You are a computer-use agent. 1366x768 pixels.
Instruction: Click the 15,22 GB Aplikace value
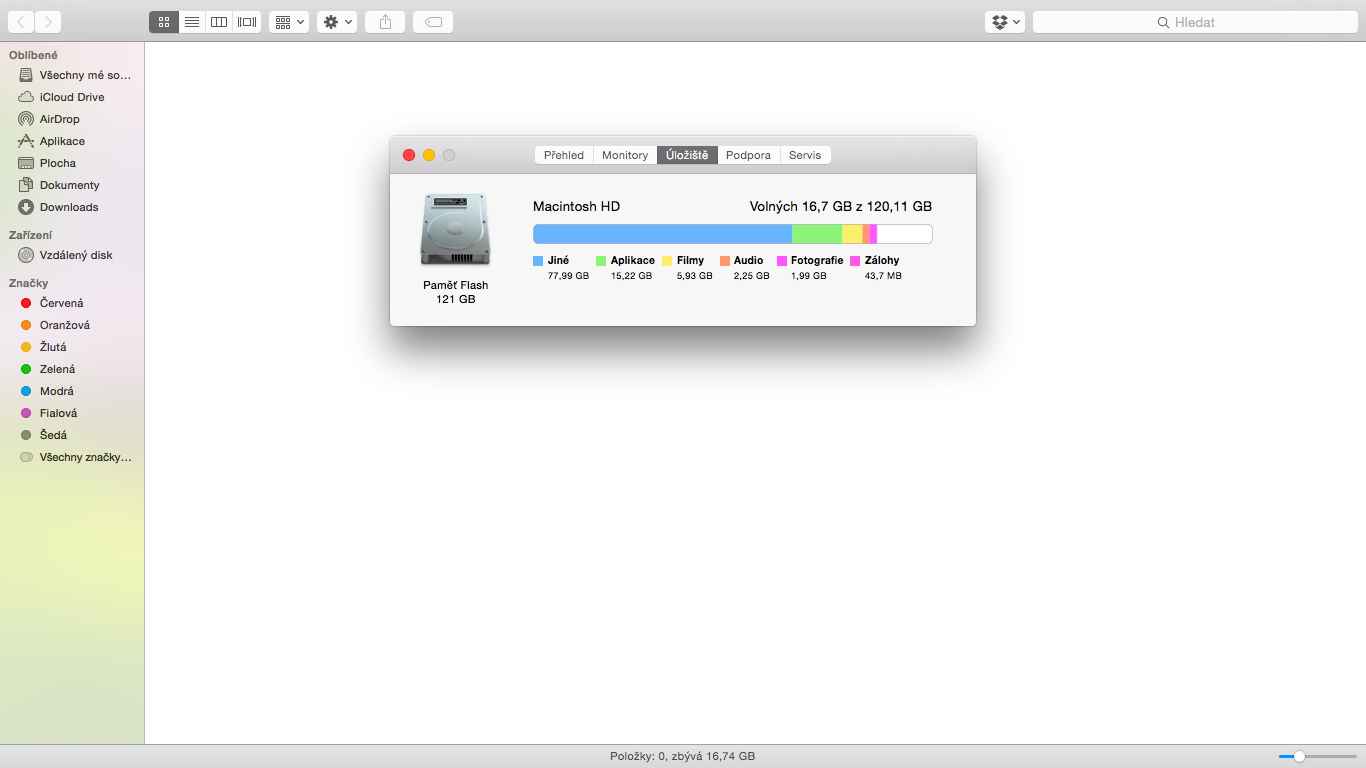[x=631, y=276]
